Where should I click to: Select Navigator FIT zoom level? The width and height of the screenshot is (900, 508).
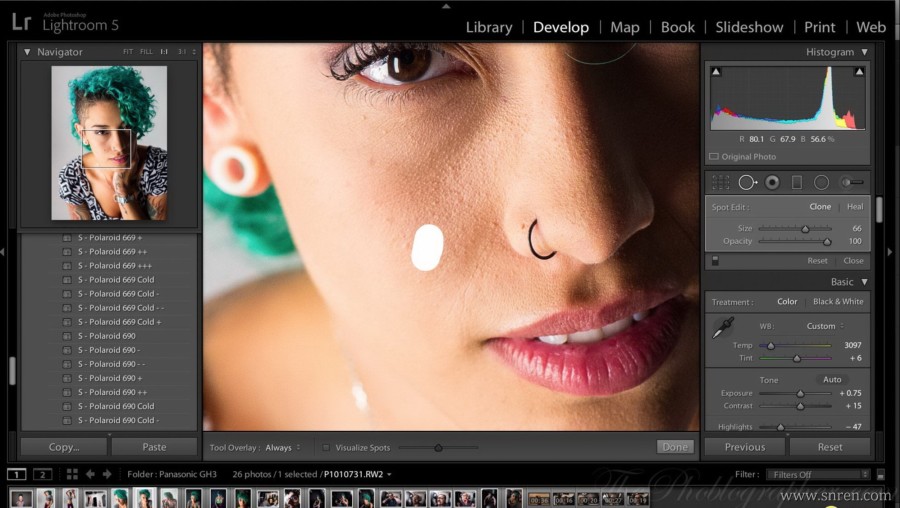(127, 52)
